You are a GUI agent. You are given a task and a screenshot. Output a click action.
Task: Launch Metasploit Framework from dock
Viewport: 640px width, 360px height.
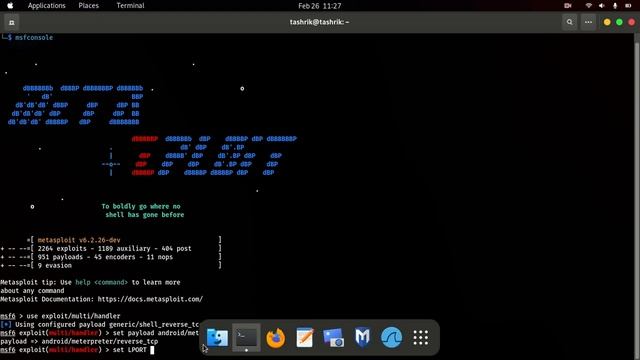[362, 338]
